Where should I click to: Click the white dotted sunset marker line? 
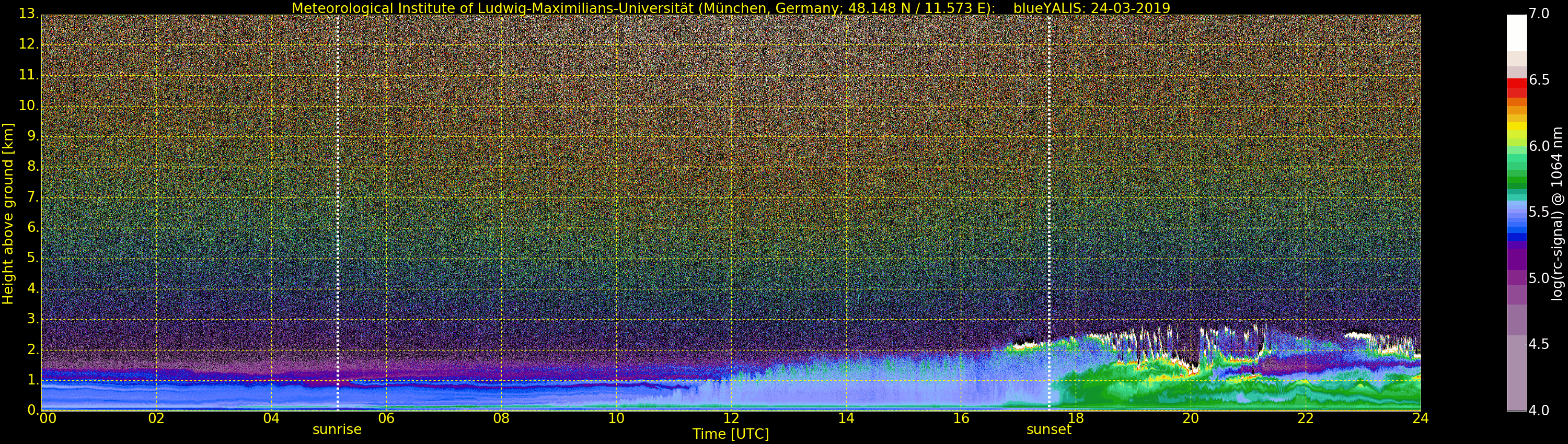(1050, 212)
